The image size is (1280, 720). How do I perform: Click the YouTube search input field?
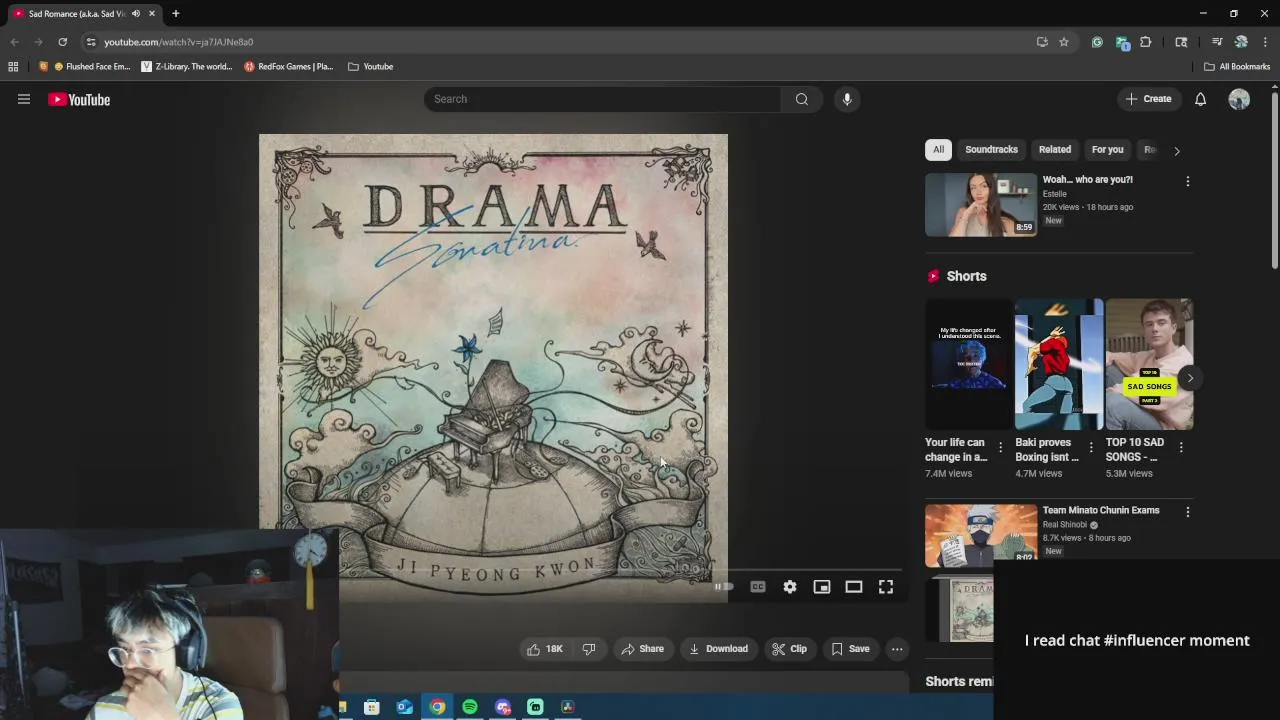tap(603, 99)
